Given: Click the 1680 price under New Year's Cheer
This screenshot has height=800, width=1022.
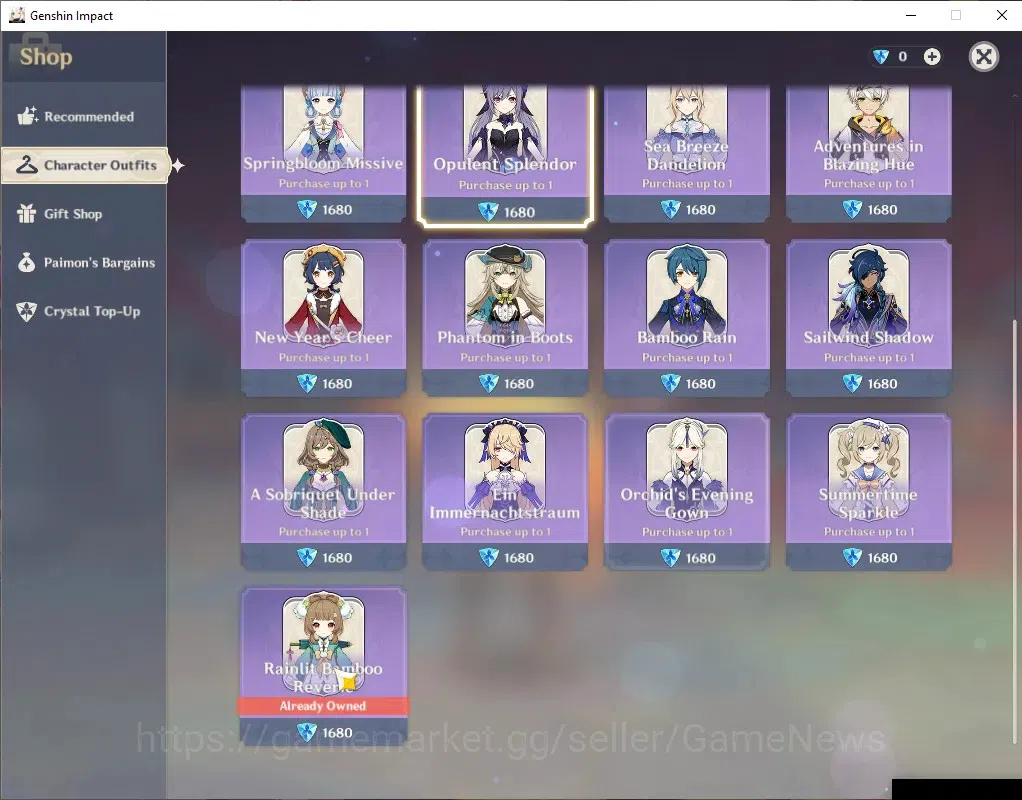Looking at the screenshot, I should coord(325,383).
